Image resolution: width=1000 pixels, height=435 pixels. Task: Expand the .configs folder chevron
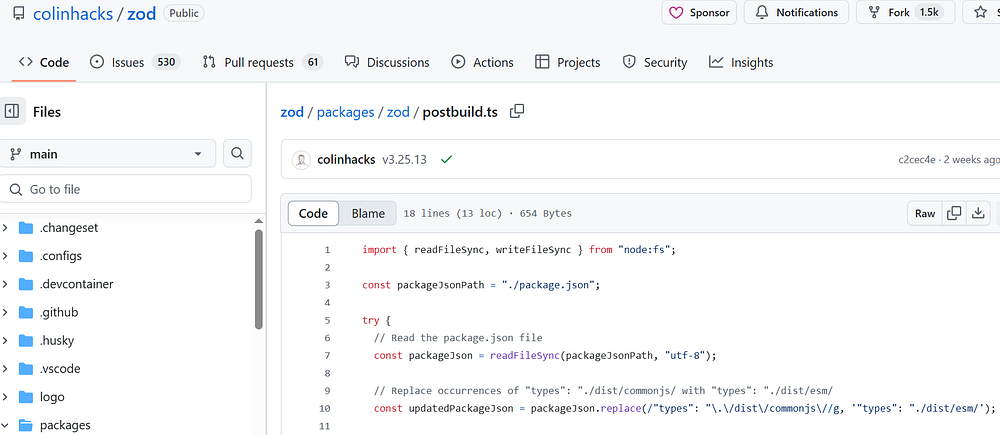(5, 256)
